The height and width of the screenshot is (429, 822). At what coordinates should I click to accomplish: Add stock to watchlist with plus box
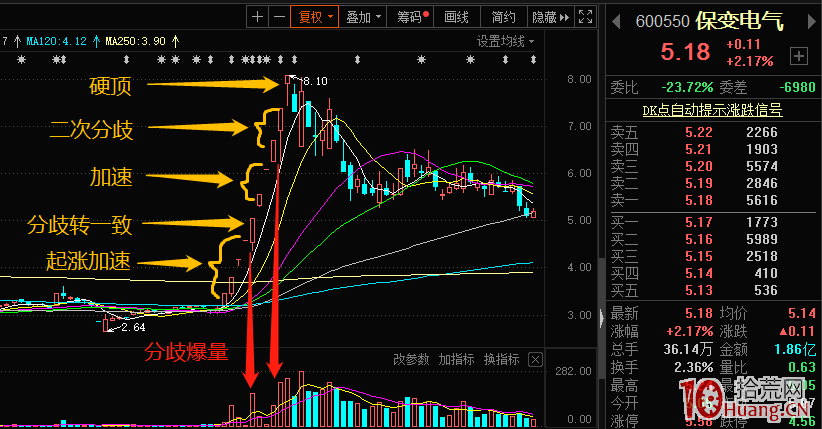click(799, 56)
